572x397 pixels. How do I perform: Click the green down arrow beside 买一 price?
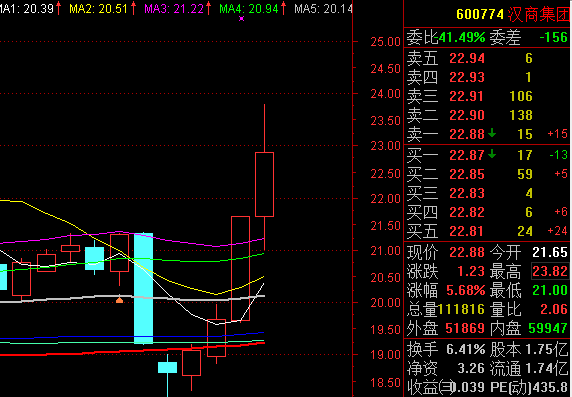click(x=492, y=154)
